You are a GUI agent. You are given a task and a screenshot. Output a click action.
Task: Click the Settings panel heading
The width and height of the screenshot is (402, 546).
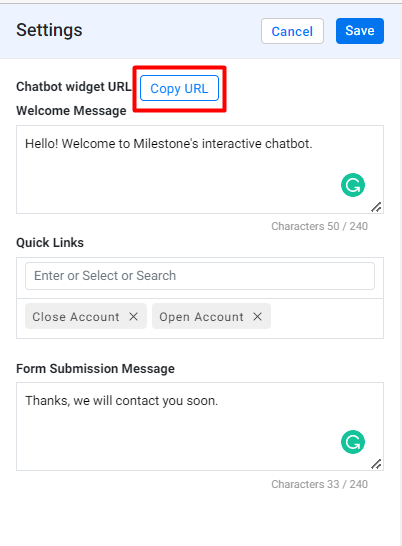click(49, 30)
